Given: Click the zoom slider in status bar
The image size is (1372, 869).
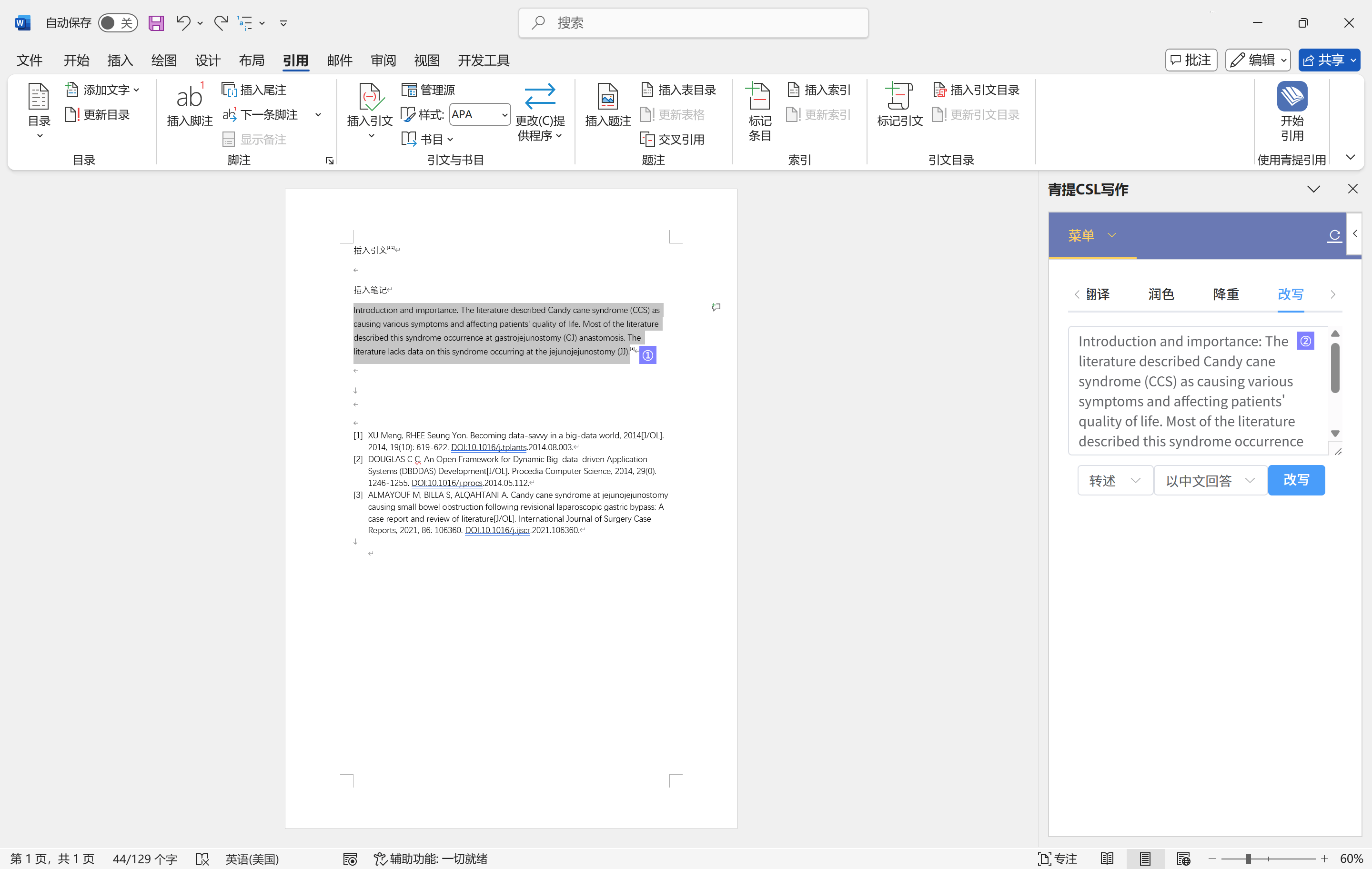Looking at the screenshot, I should tap(1248, 858).
